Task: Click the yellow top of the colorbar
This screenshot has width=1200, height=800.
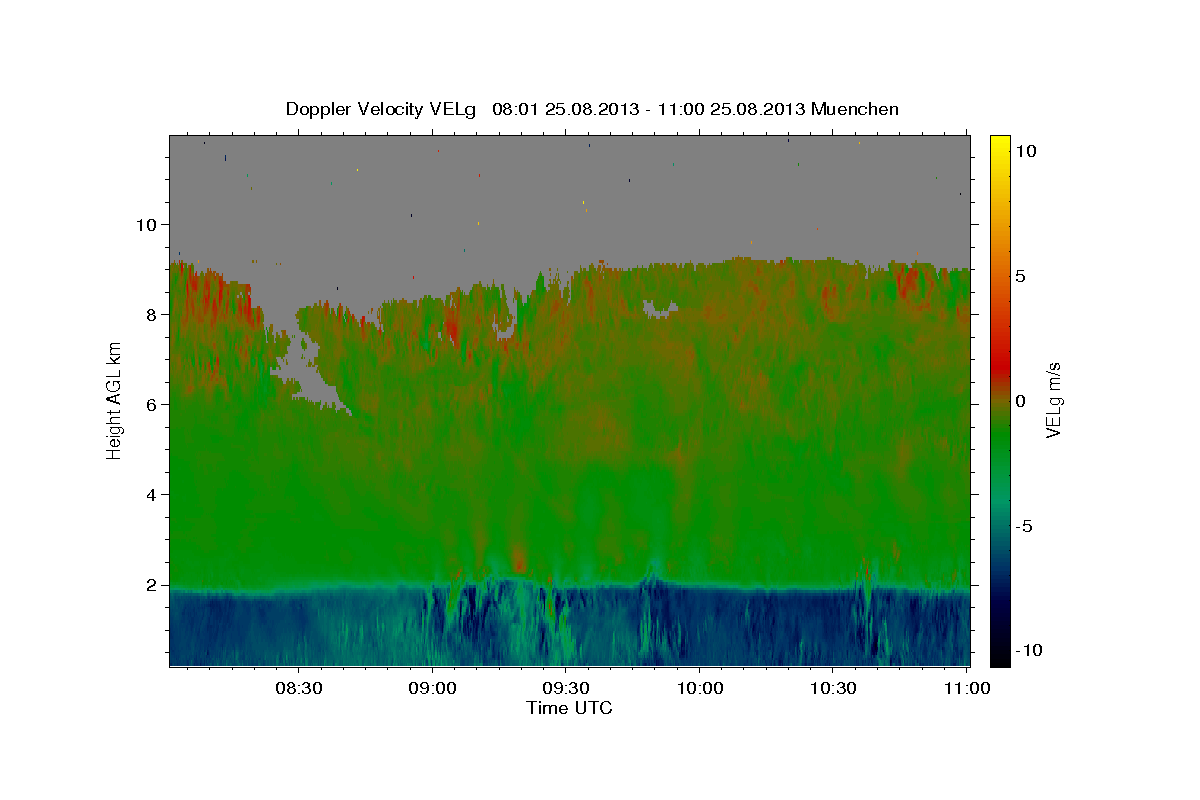Action: [1000, 145]
